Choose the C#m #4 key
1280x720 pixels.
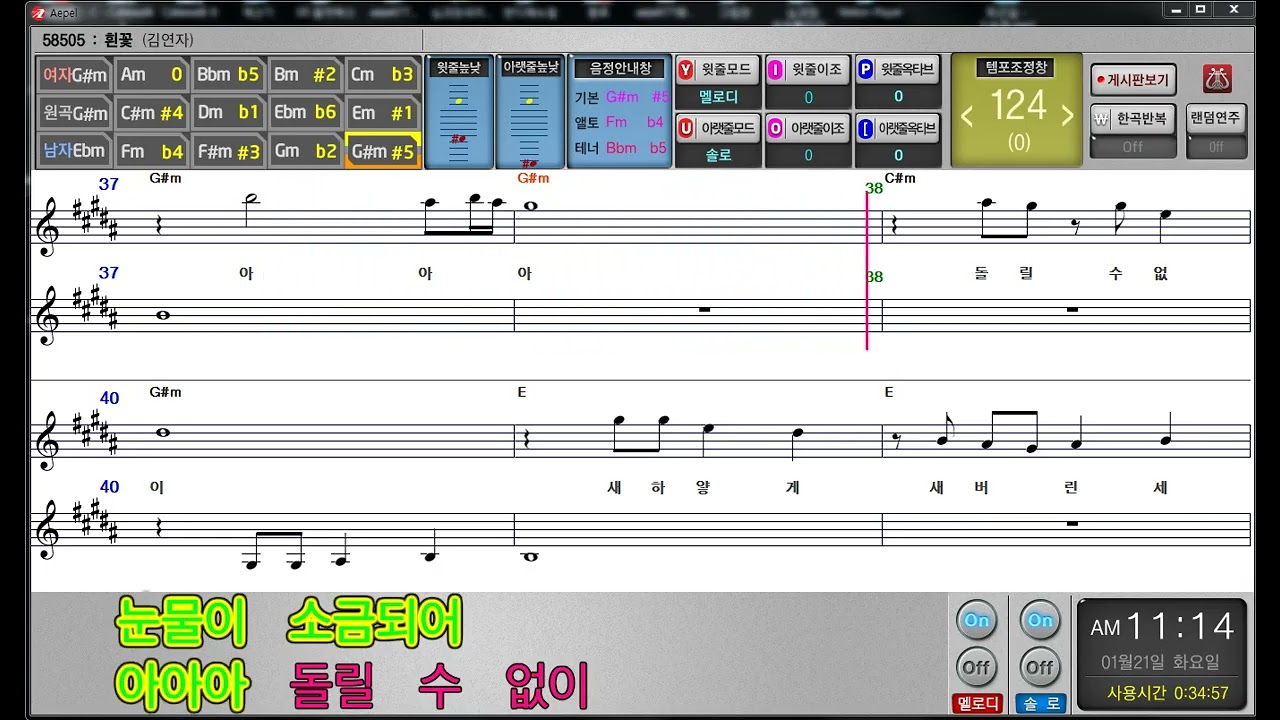pyautogui.click(x=151, y=113)
